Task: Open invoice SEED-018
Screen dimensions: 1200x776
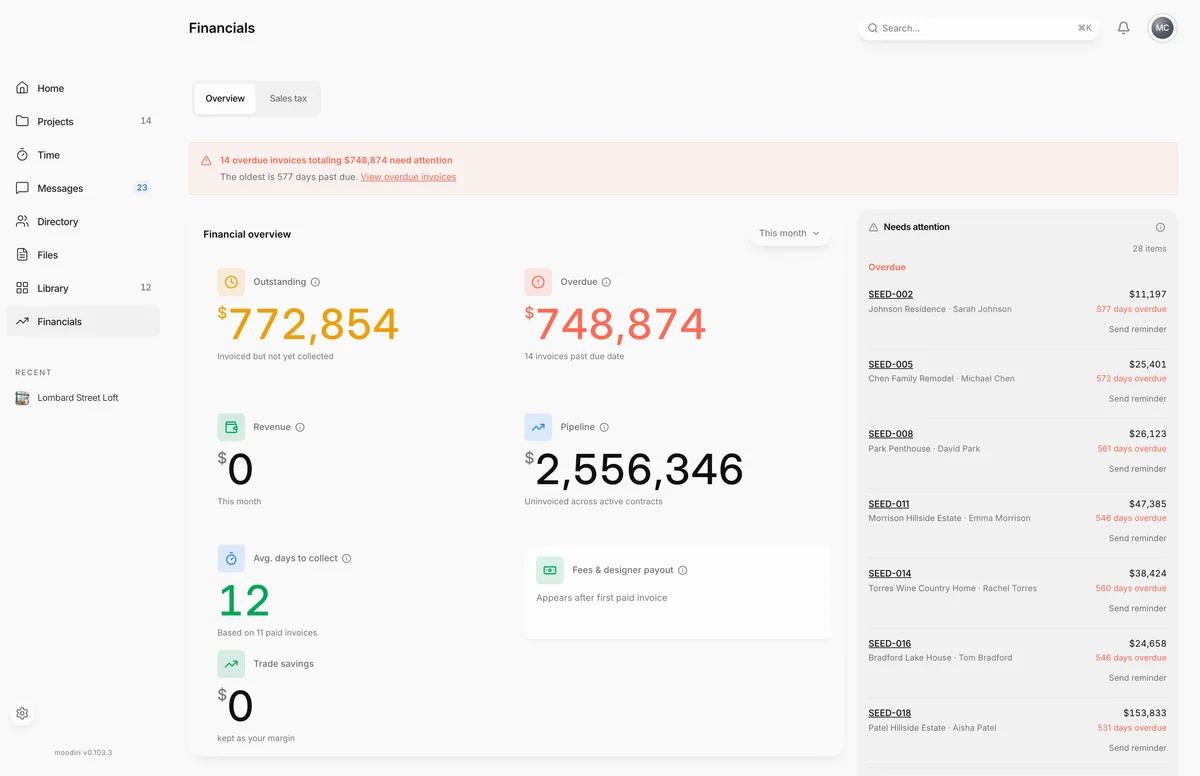Action: pos(890,713)
